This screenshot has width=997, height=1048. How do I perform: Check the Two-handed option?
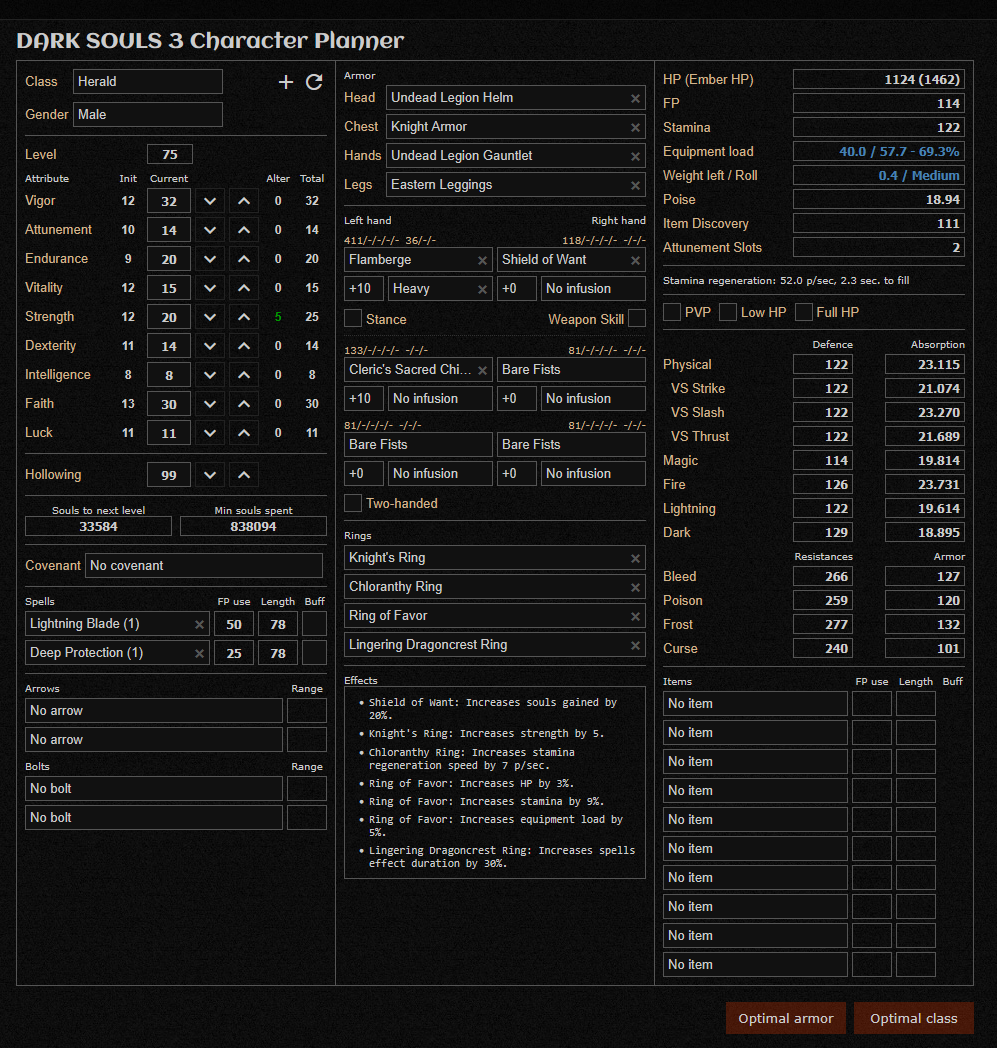pyautogui.click(x=353, y=503)
